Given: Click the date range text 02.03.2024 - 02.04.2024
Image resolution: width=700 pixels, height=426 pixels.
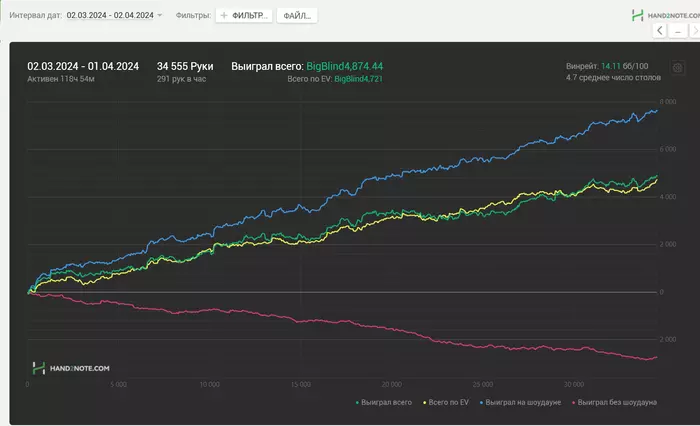Looking at the screenshot, I should (x=110, y=15).
